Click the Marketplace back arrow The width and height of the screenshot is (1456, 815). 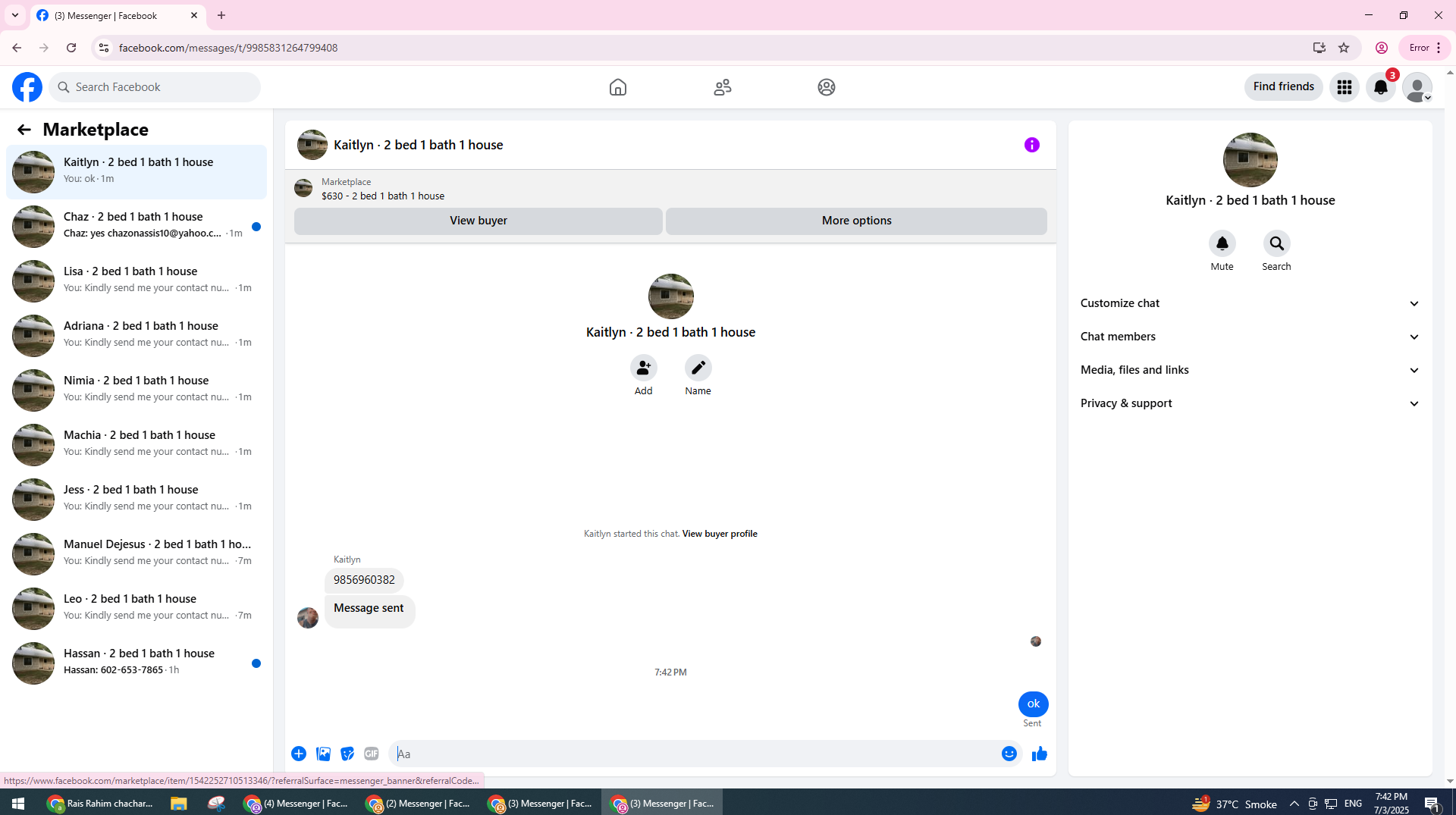(x=24, y=130)
